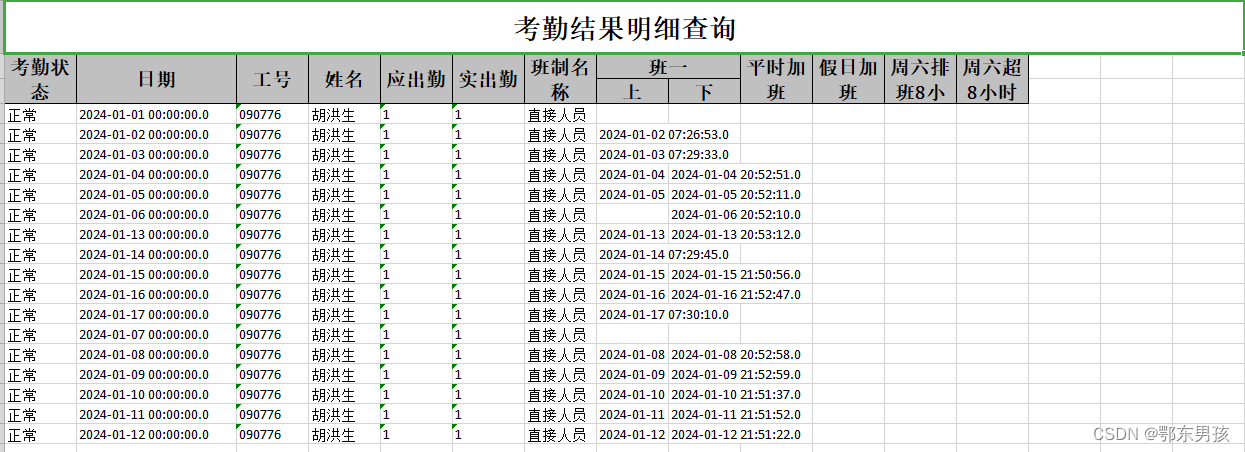Select date cell 2024-01-14 00:00:00.0
Image resolution: width=1245 pixels, height=452 pixels.
[x=157, y=254]
